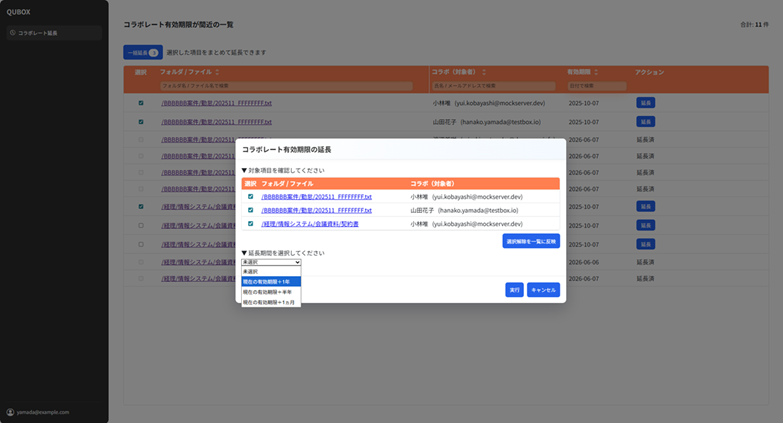Click the dialog title コラボレート有効期限の延長
Image resolution: width=783 pixels, height=423 pixels.
click(287, 149)
